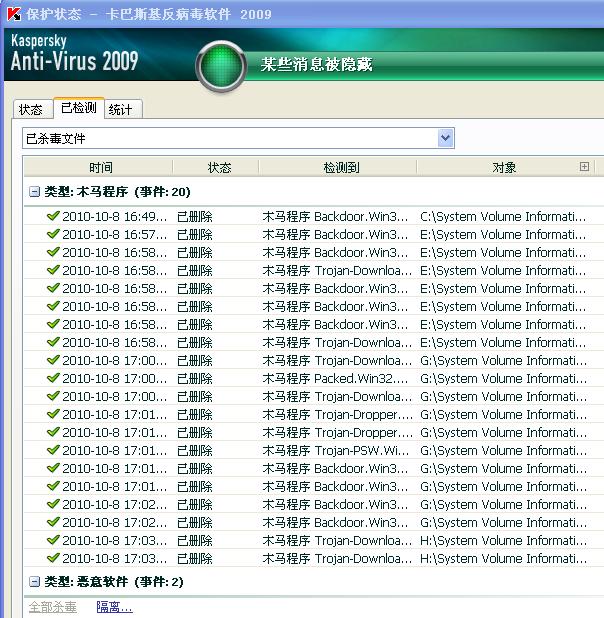Click checkmark icon of the 16:49 row
The width and height of the screenshot is (604, 618).
pyautogui.click(x=53, y=216)
